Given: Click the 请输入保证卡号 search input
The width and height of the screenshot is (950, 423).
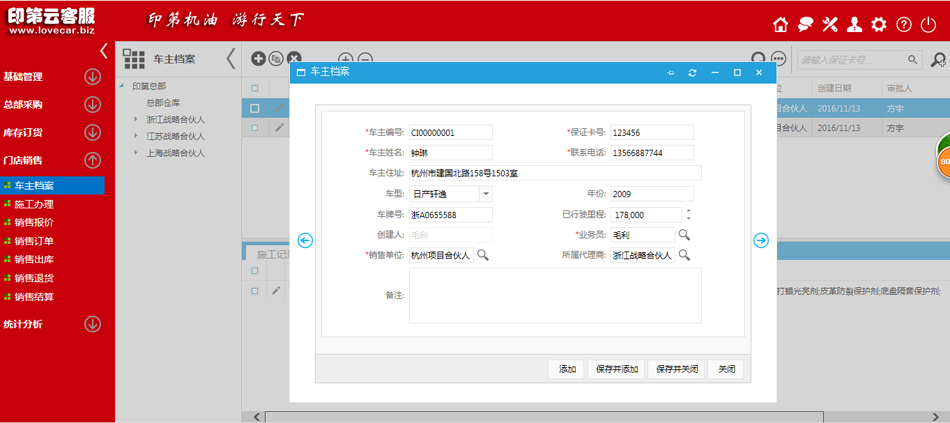Looking at the screenshot, I should [x=851, y=59].
